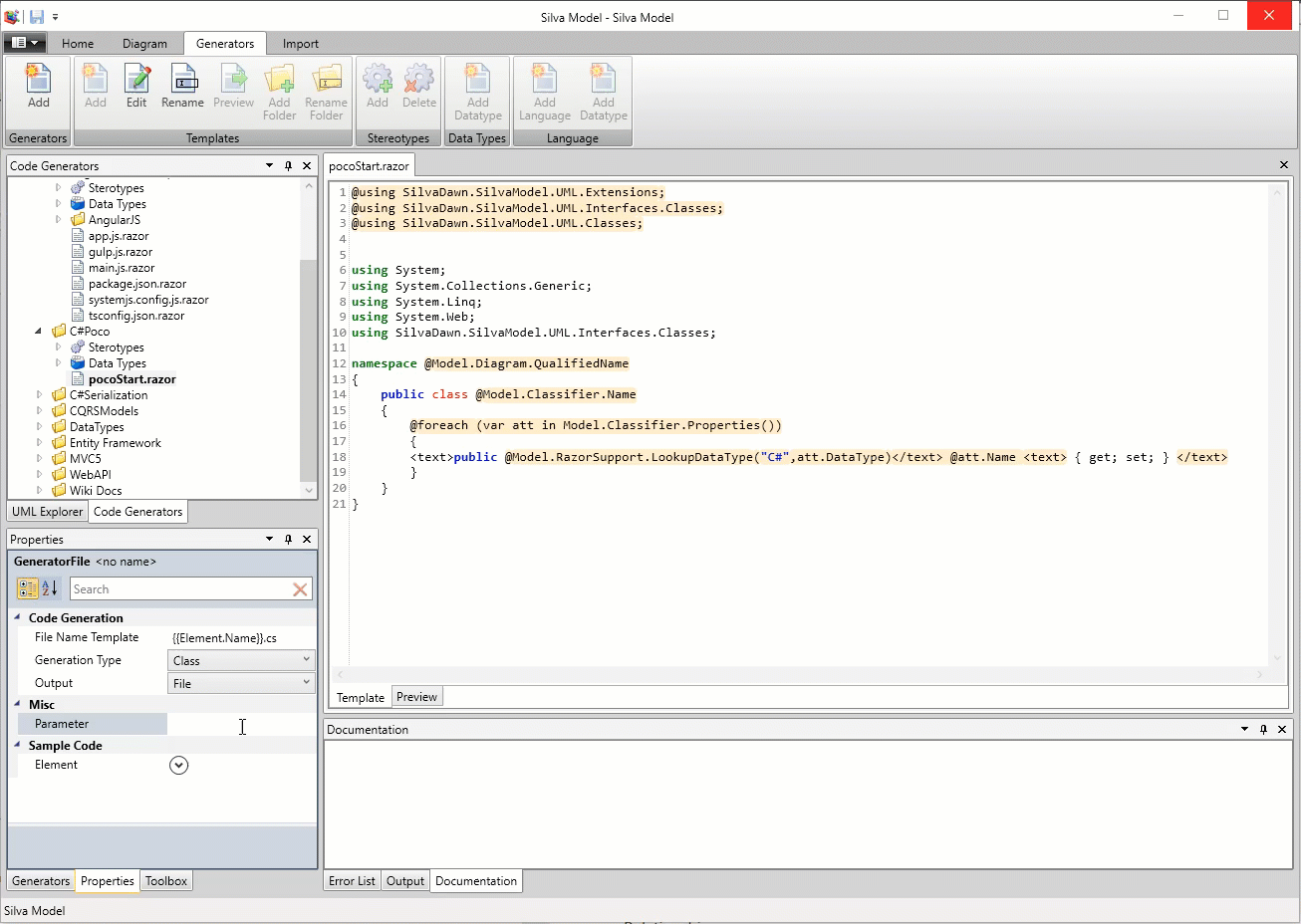Open Documentation panel options dropdown
This screenshot has width=1301, height=924.
click(x=1244, y=730)
